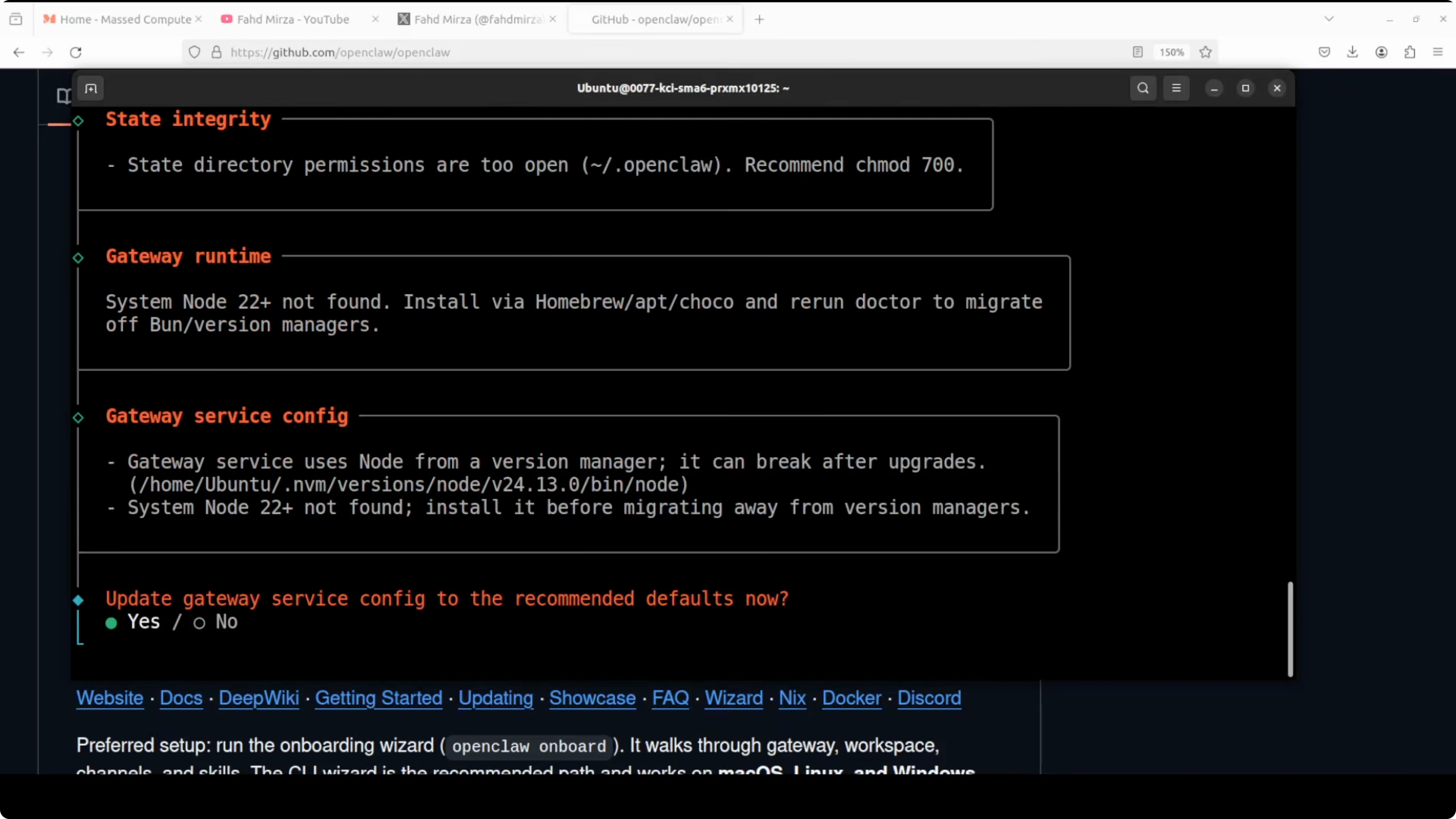1456x819 pixels.
Task: Open the Firefox application menu
Action: (1437, 52)
